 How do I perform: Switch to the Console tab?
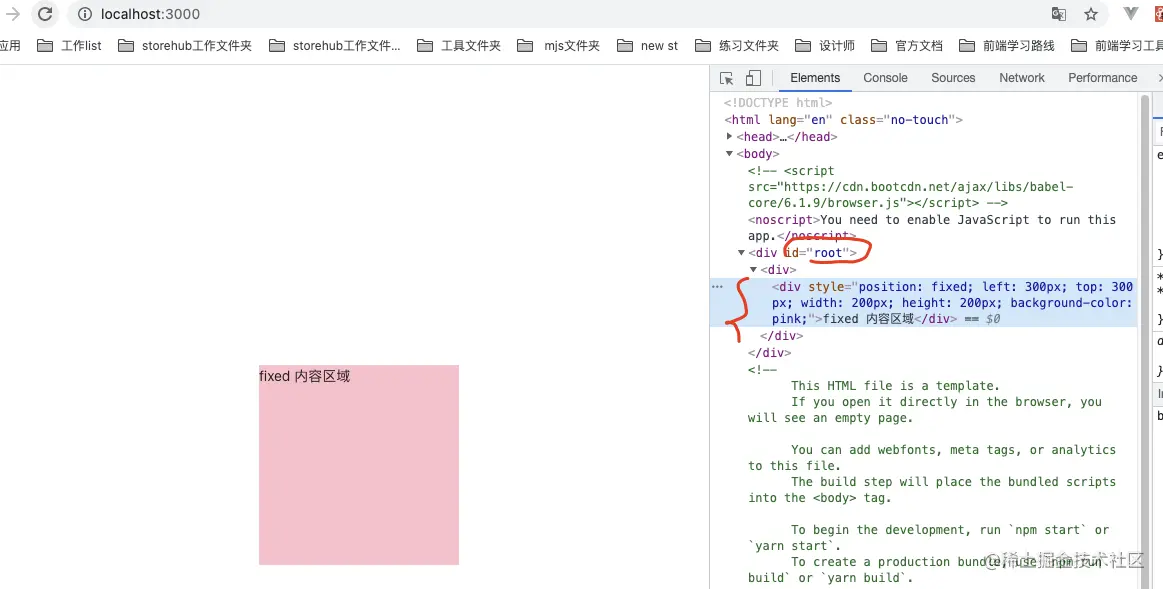(x=885, y=78)
